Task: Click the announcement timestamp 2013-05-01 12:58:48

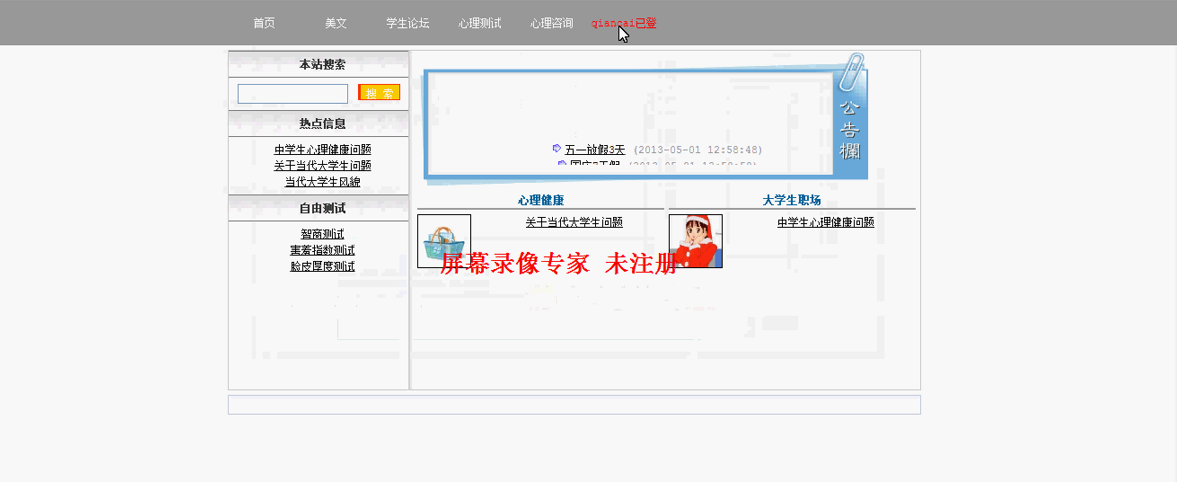Action: 698,150
